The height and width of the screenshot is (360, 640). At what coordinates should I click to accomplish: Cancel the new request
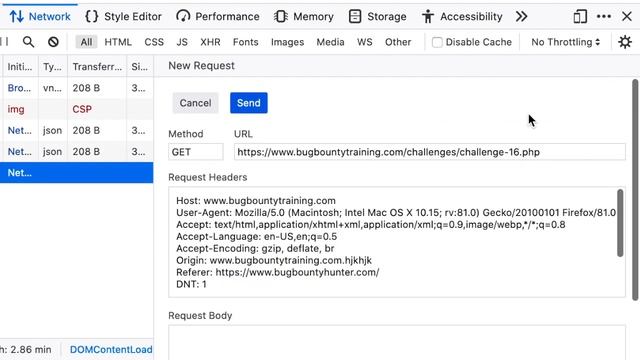coord(196,103)
